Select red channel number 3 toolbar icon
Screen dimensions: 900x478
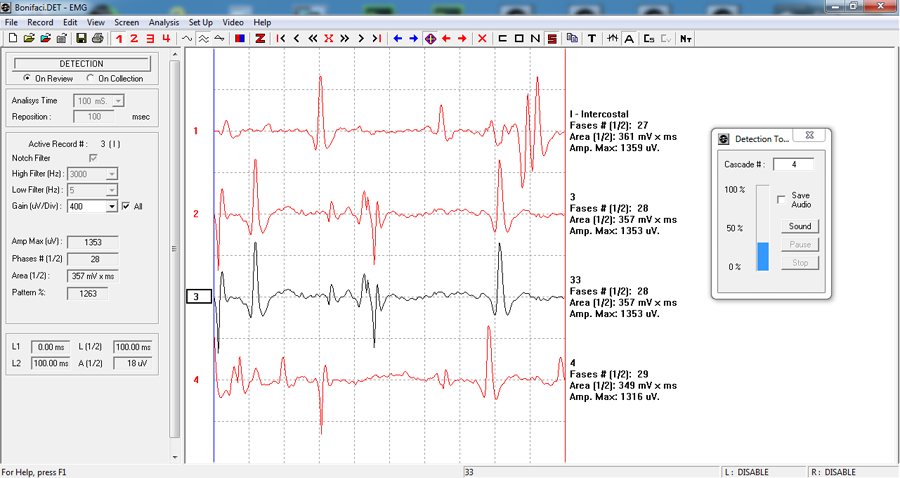[150, 38]
